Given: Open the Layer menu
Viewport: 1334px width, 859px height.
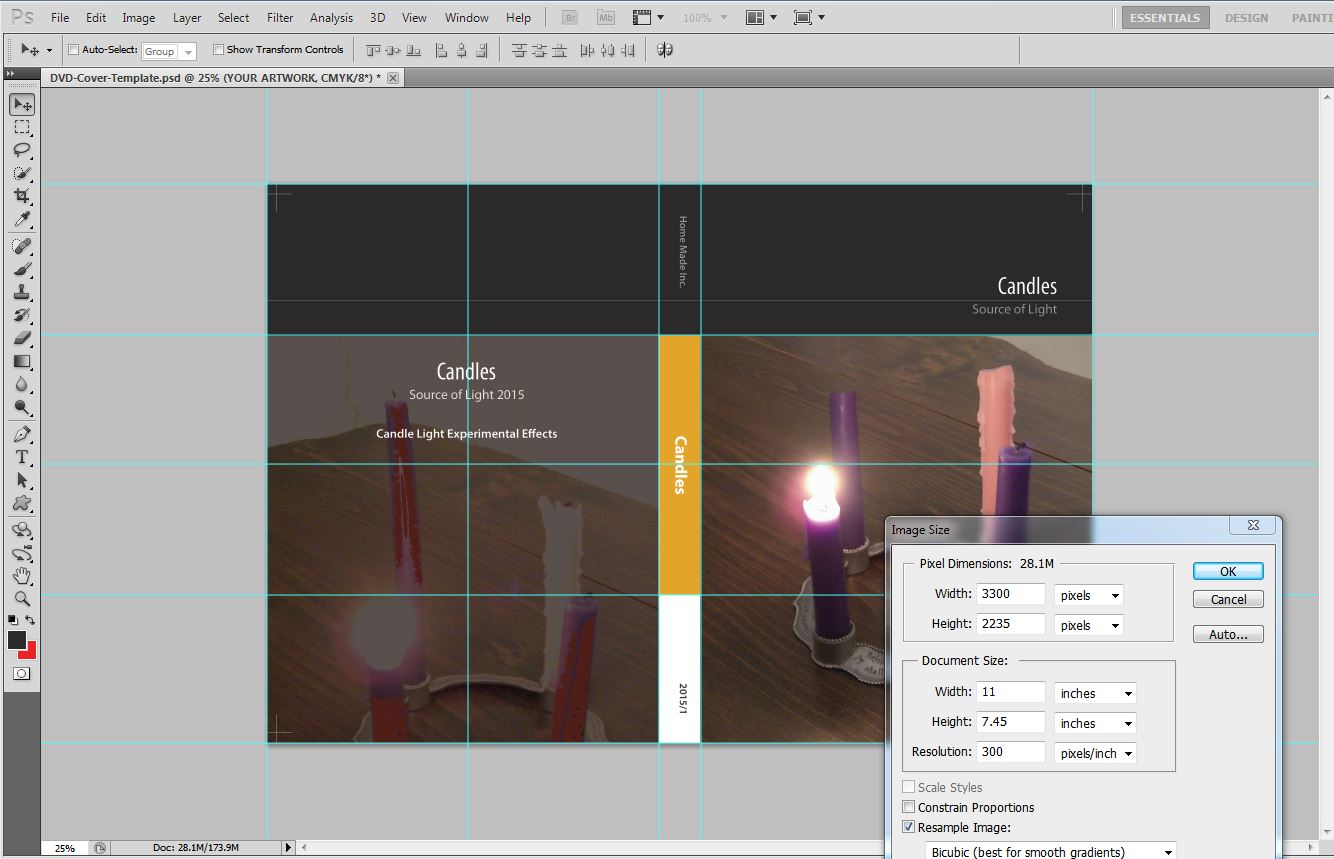Looking at the screenshot, I should [x=187, y=18].
